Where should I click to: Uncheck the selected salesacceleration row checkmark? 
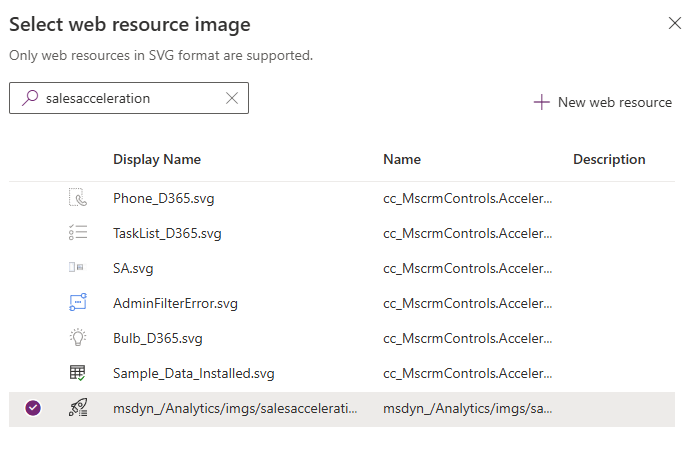tap(33, 408)
